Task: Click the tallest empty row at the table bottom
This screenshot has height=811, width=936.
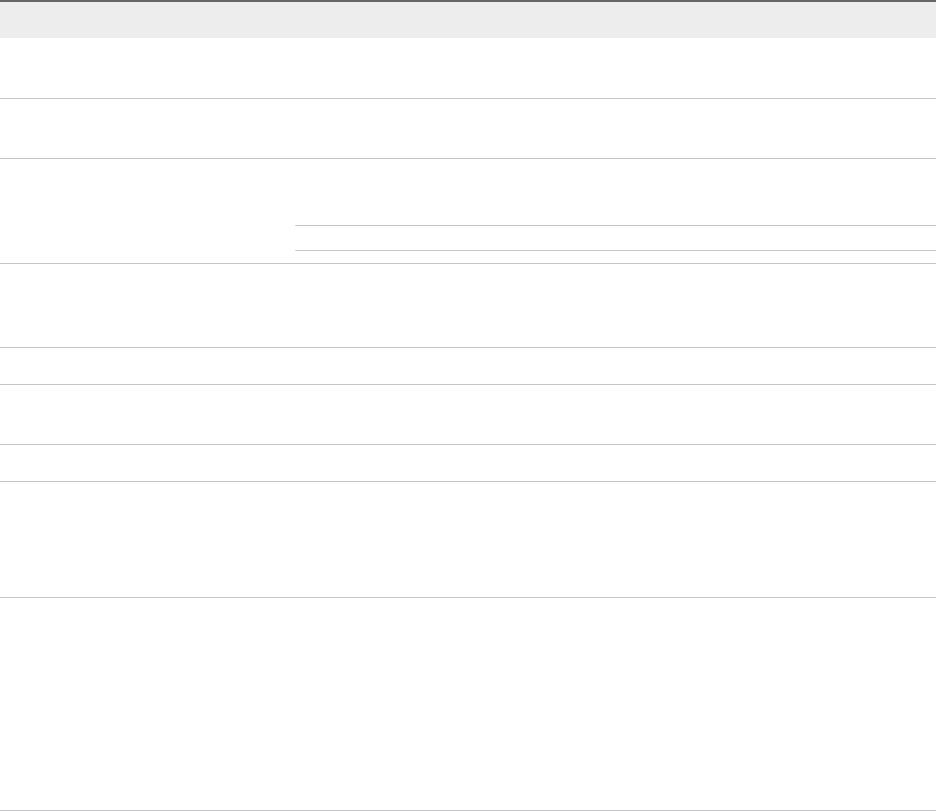Action: (468, 703)
